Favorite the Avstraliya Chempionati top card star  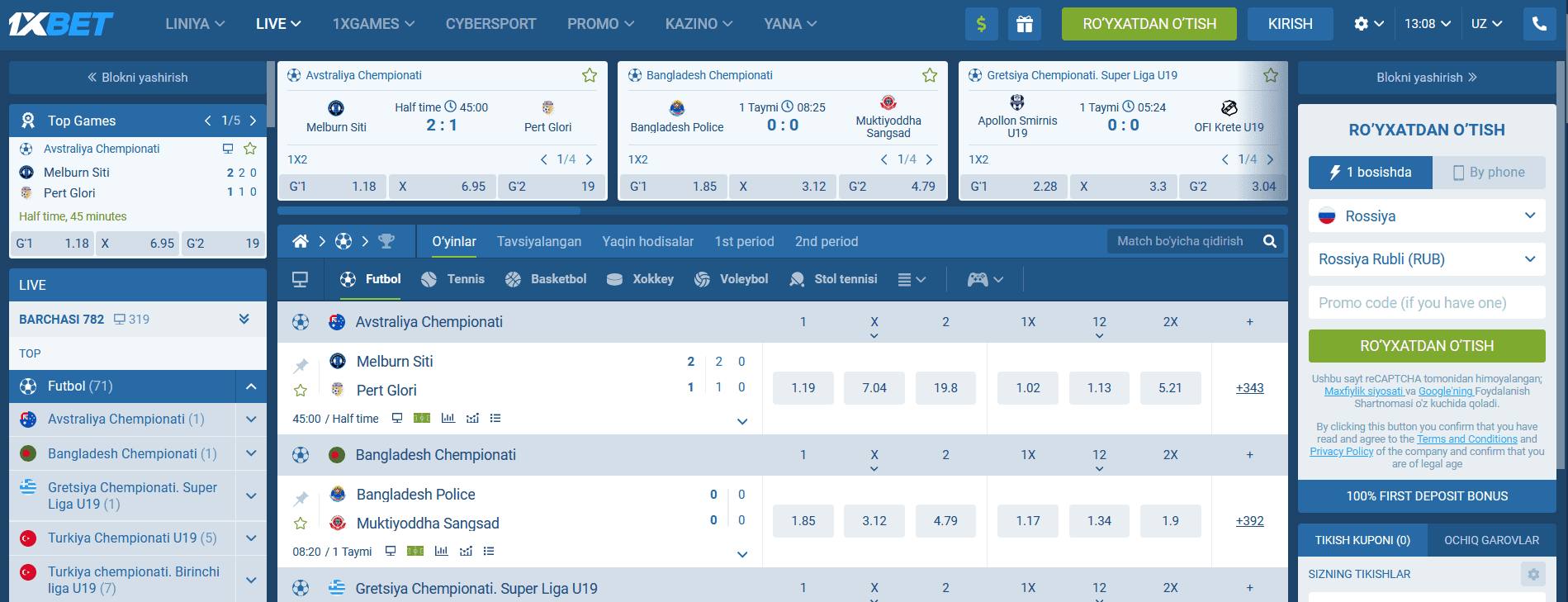click(x=590, y=75)
